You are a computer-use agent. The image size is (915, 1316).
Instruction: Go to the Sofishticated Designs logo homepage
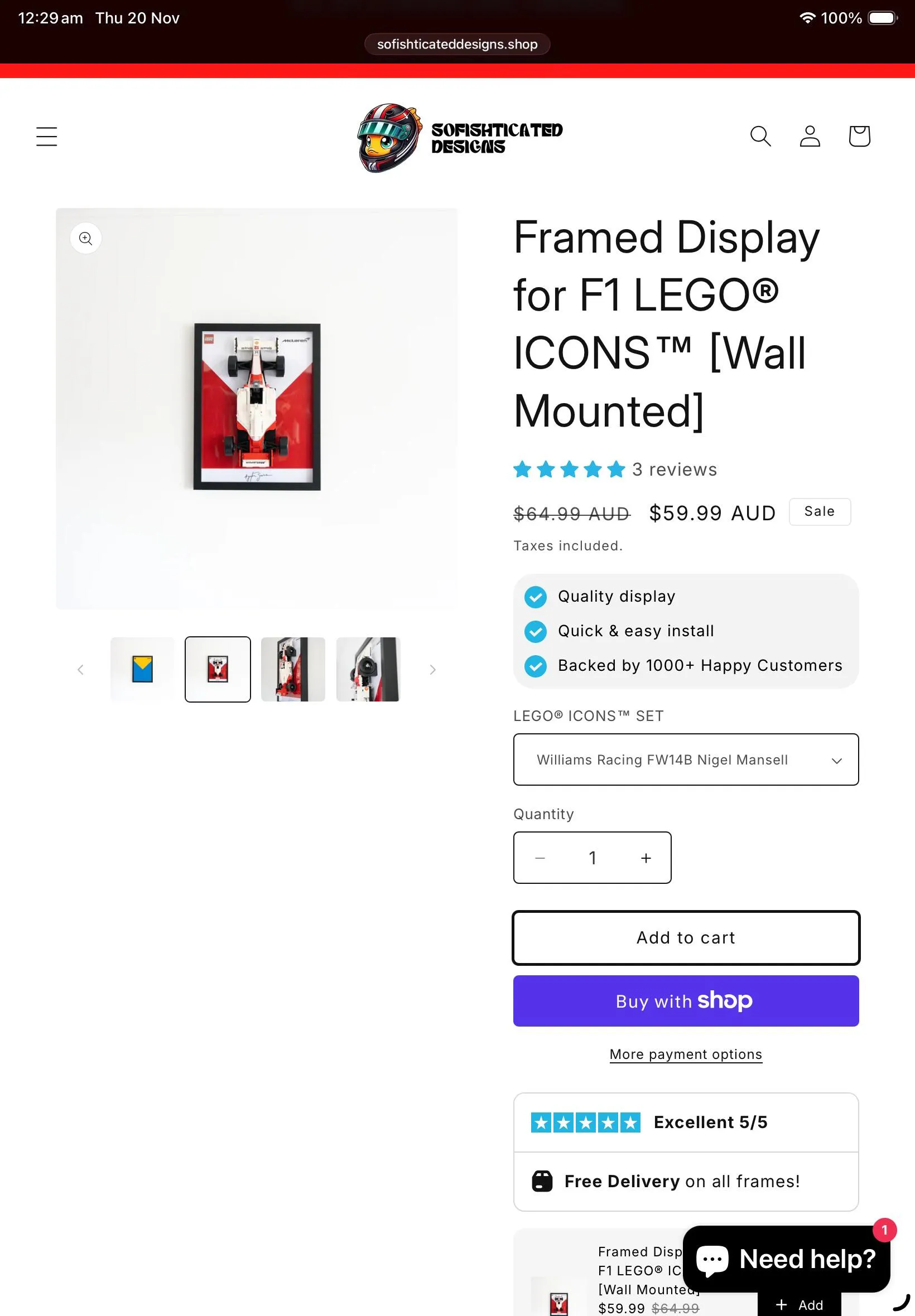459,138
